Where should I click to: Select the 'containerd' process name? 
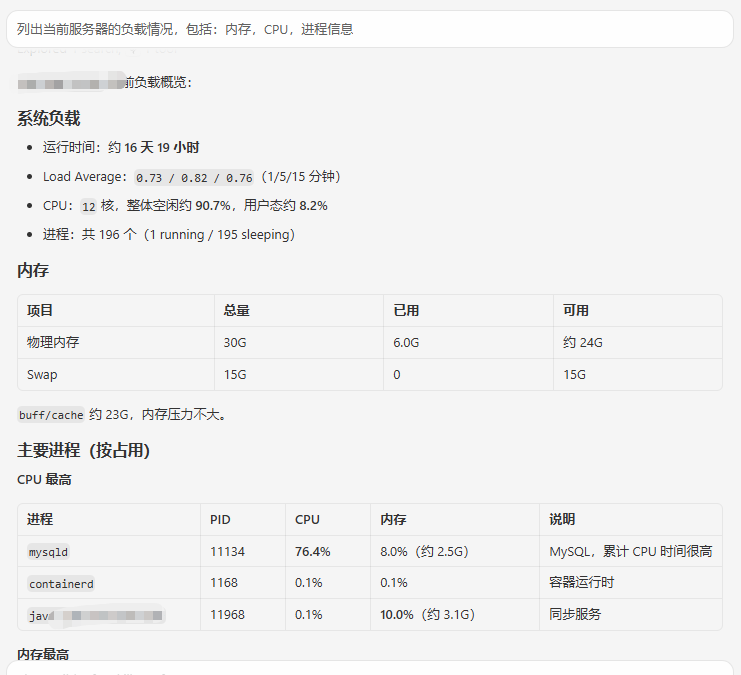pyautogui.click(x=61, y=584)
